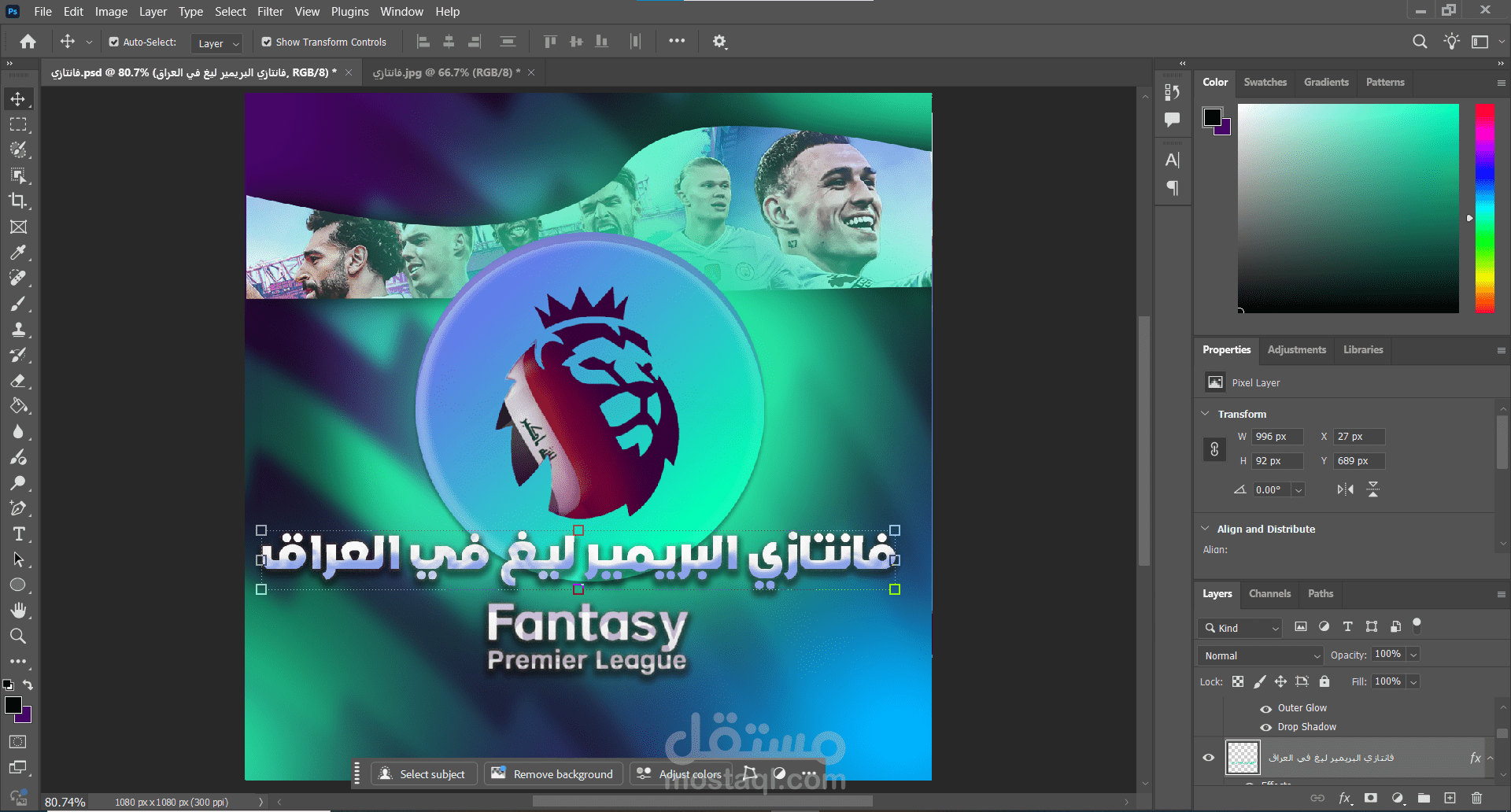The image size is (1511, 812).
Task: Open the rotation angle dropdown
Action: click(x=1299, y=489)
